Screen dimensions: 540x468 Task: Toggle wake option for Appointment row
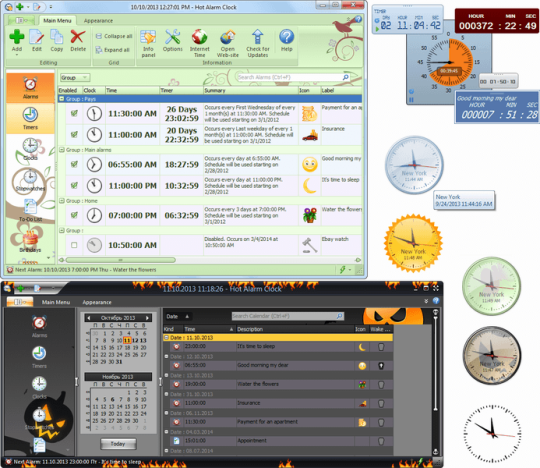click(x=381, y=441)
